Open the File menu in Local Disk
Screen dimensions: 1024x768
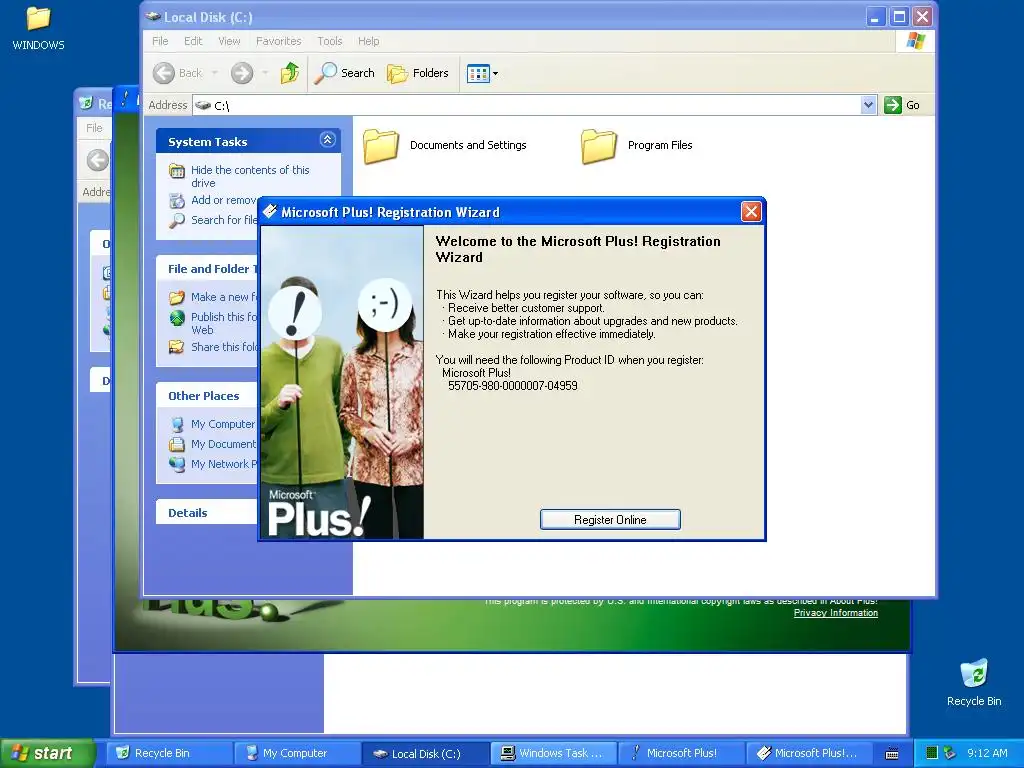coord(160,41)
